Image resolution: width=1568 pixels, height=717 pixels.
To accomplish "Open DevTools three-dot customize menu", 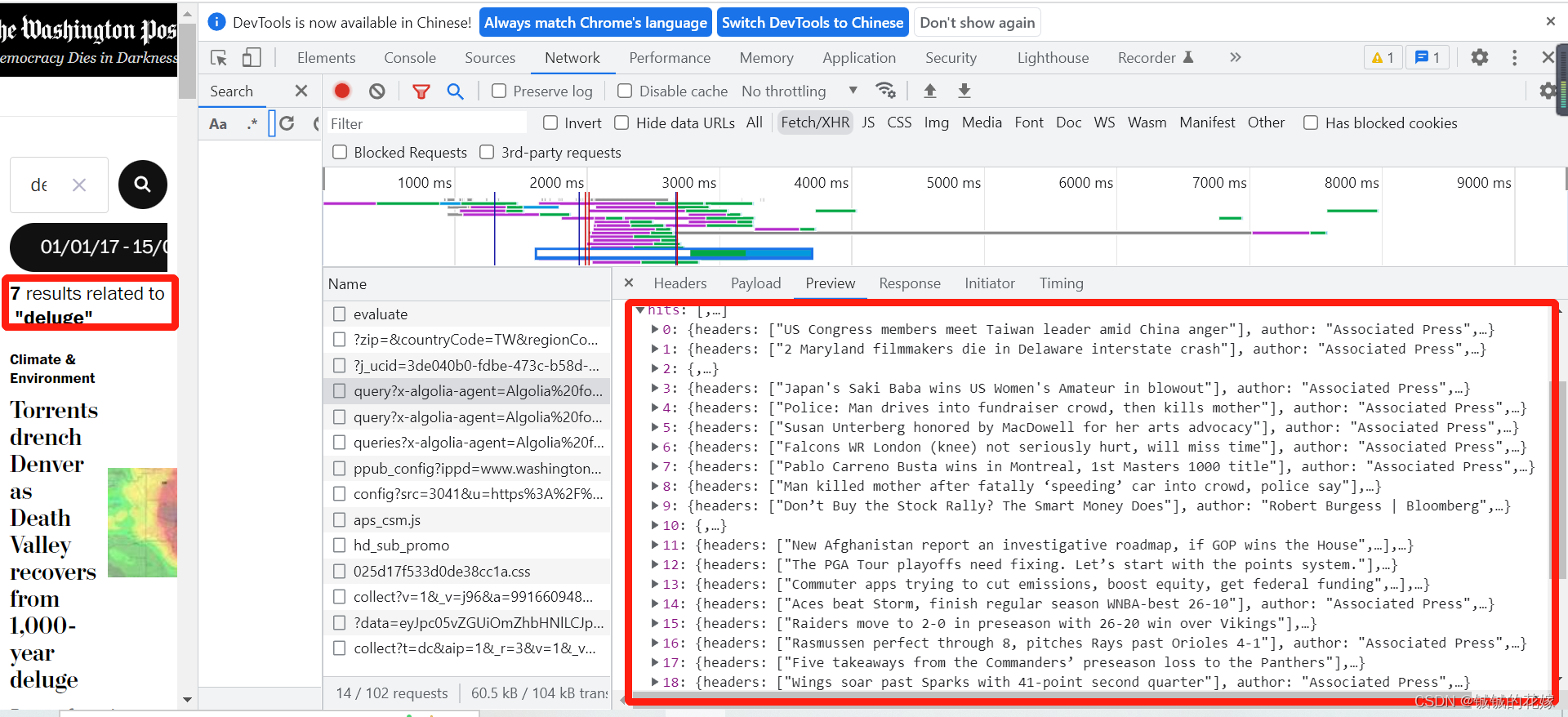I will pyautogui.click(x=1514, y=57).
